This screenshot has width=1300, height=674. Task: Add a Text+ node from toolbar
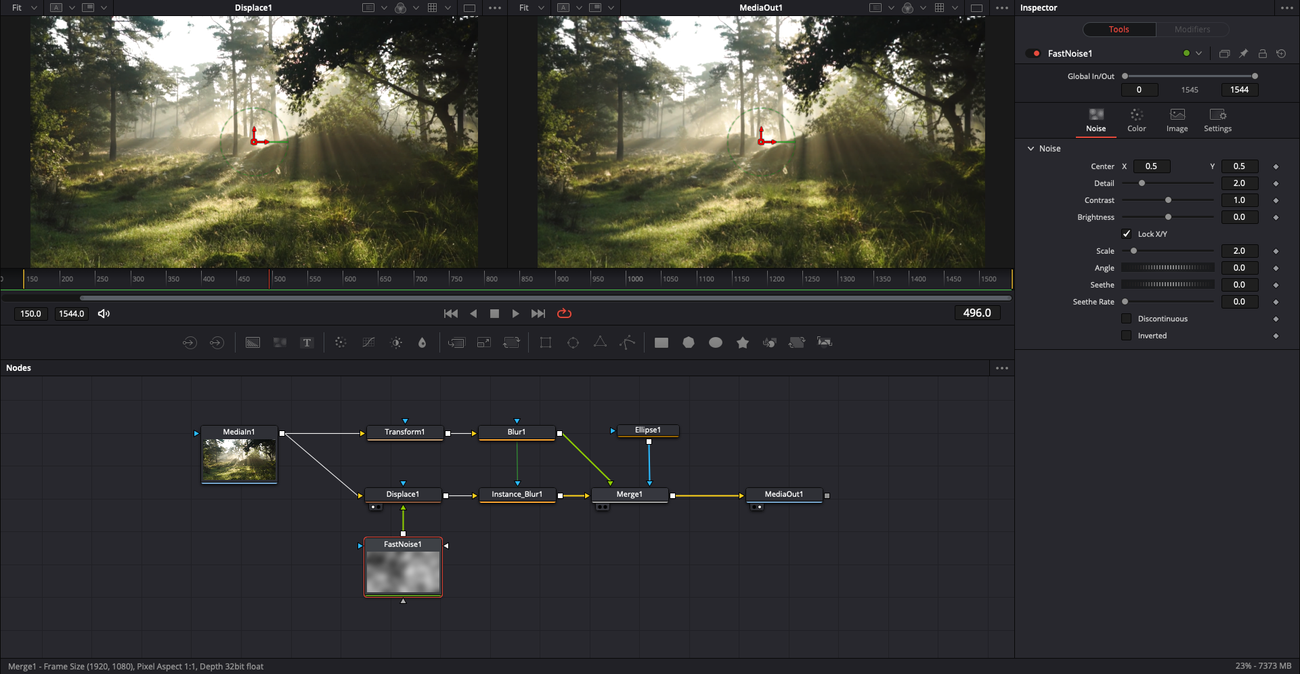307,343
